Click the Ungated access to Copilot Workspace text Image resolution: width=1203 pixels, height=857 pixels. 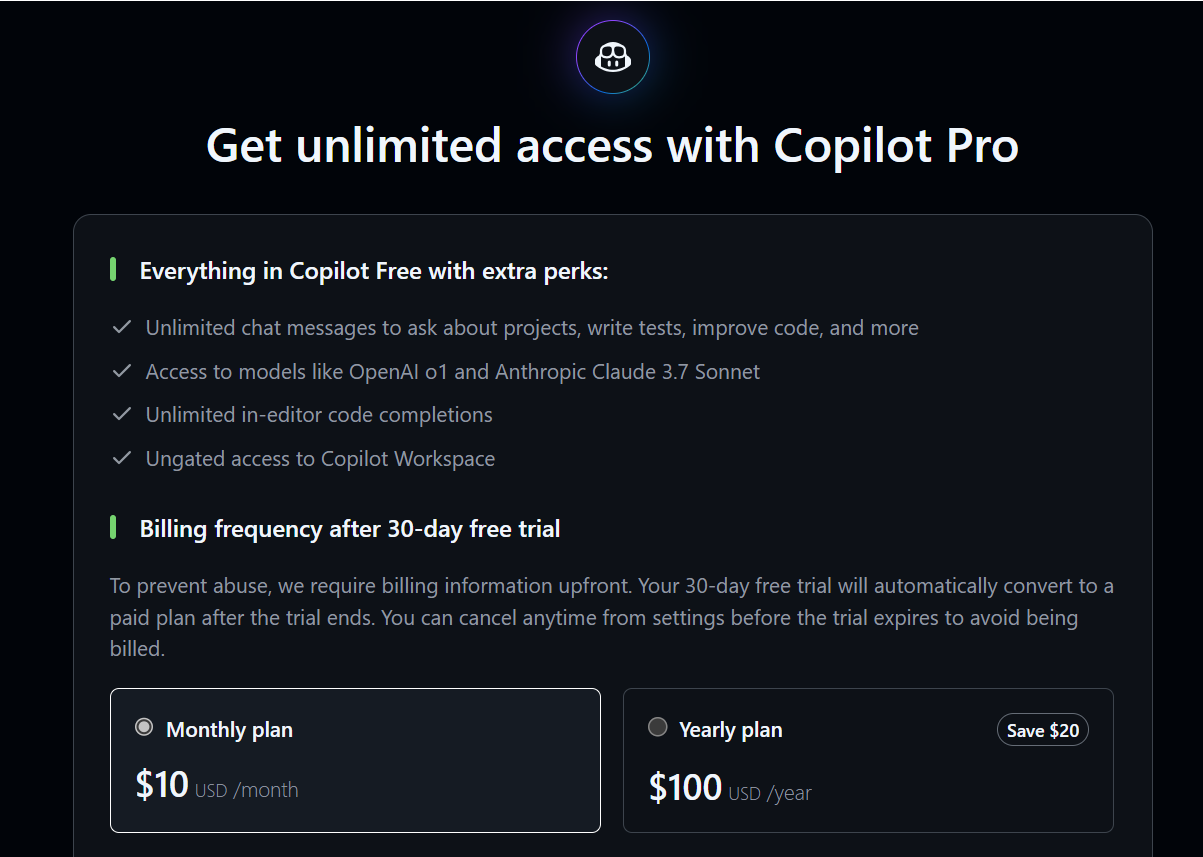click(320, 459)
